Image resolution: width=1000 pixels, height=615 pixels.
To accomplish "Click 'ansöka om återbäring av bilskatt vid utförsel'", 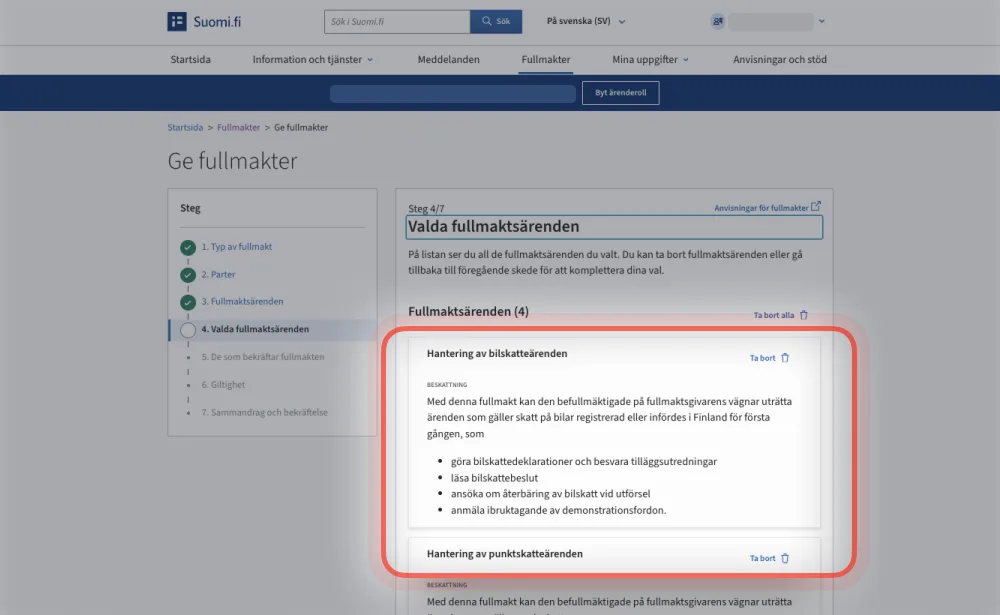I will (x=550, y=494).
